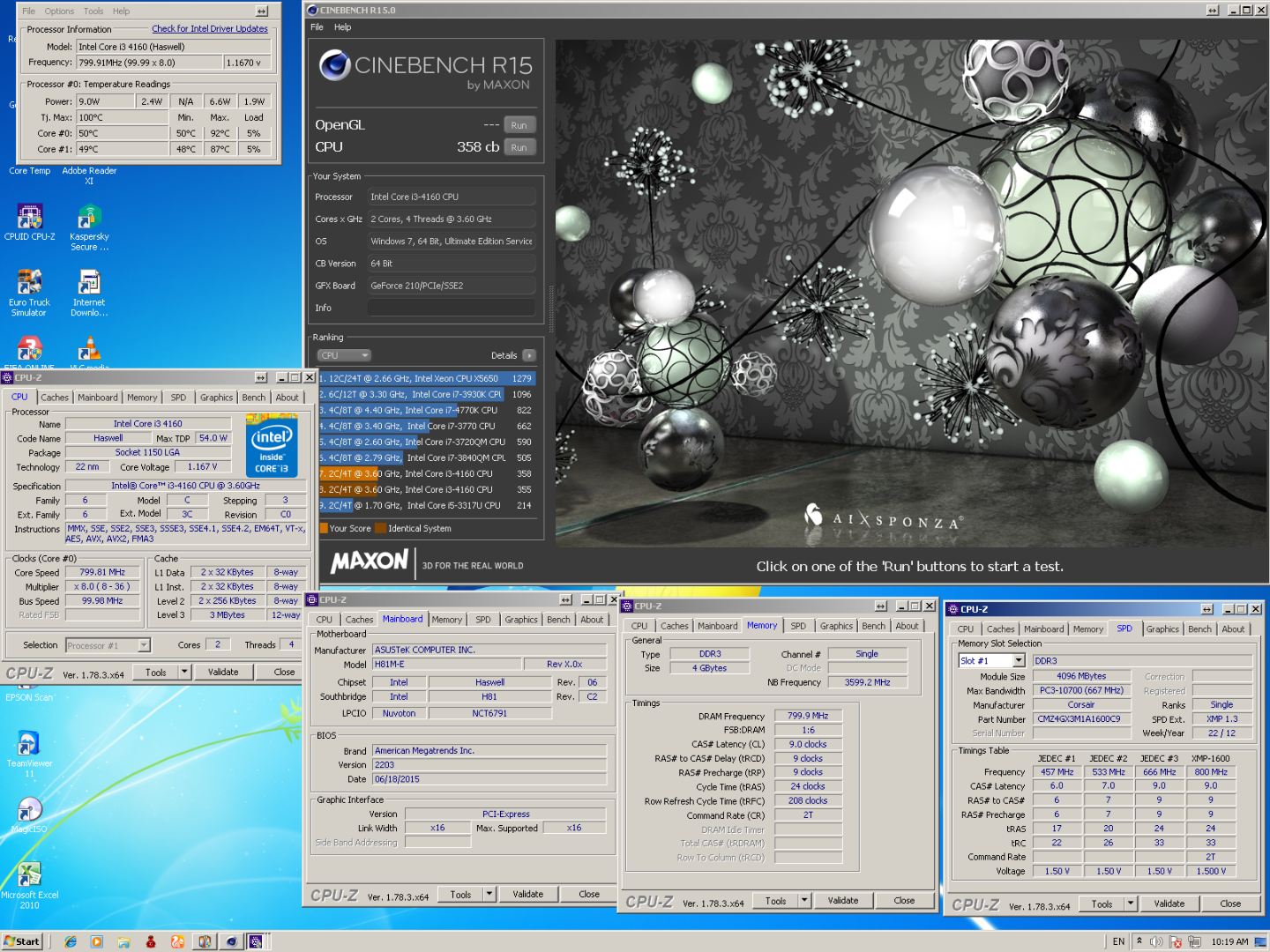Click Validate in the CPU-Z CPU window
Viewport: 1270px width, 952px height.
pyautogui.click(x=223, y=672)
